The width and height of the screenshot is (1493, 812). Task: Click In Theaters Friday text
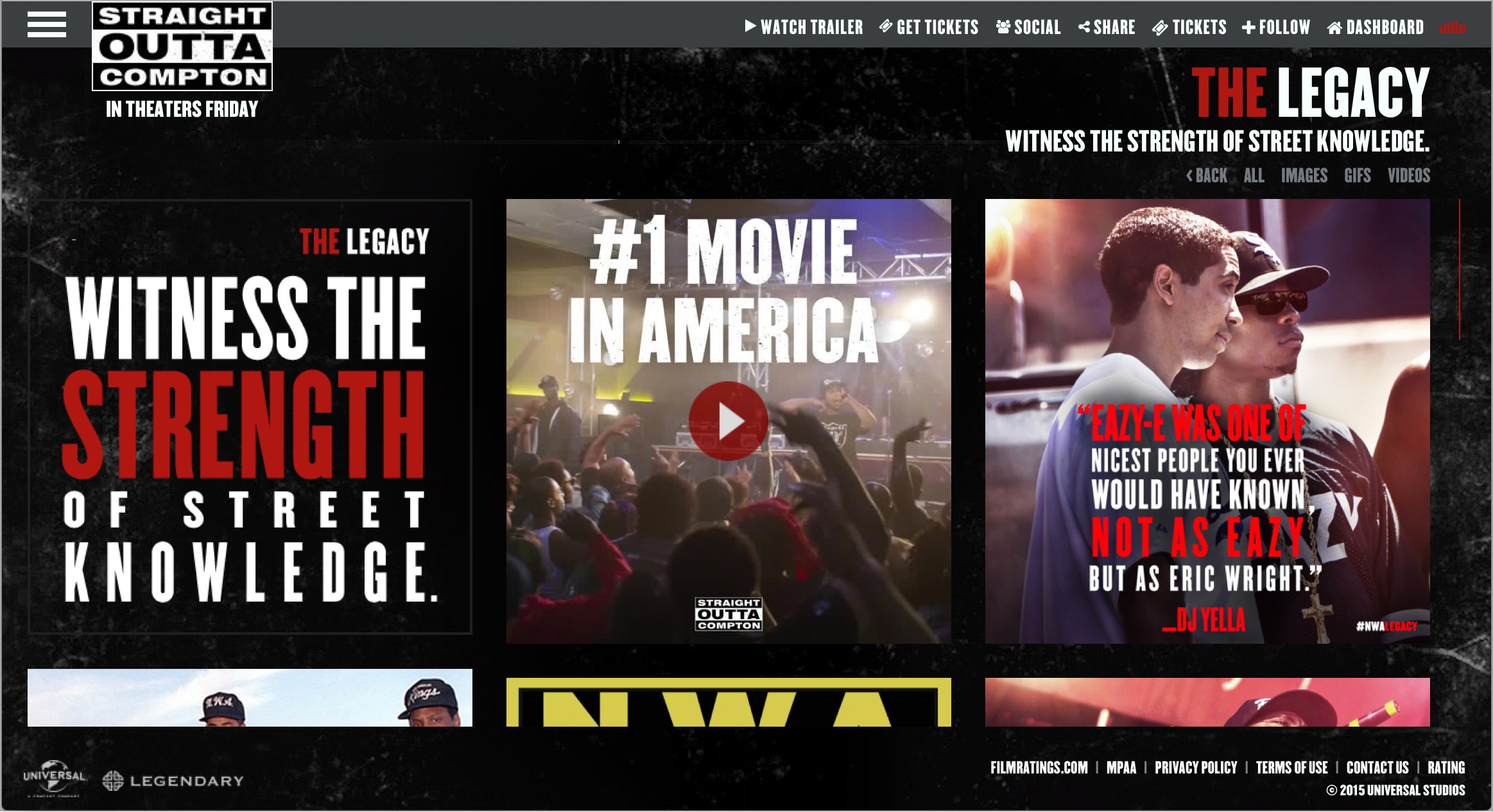point(182,109)
